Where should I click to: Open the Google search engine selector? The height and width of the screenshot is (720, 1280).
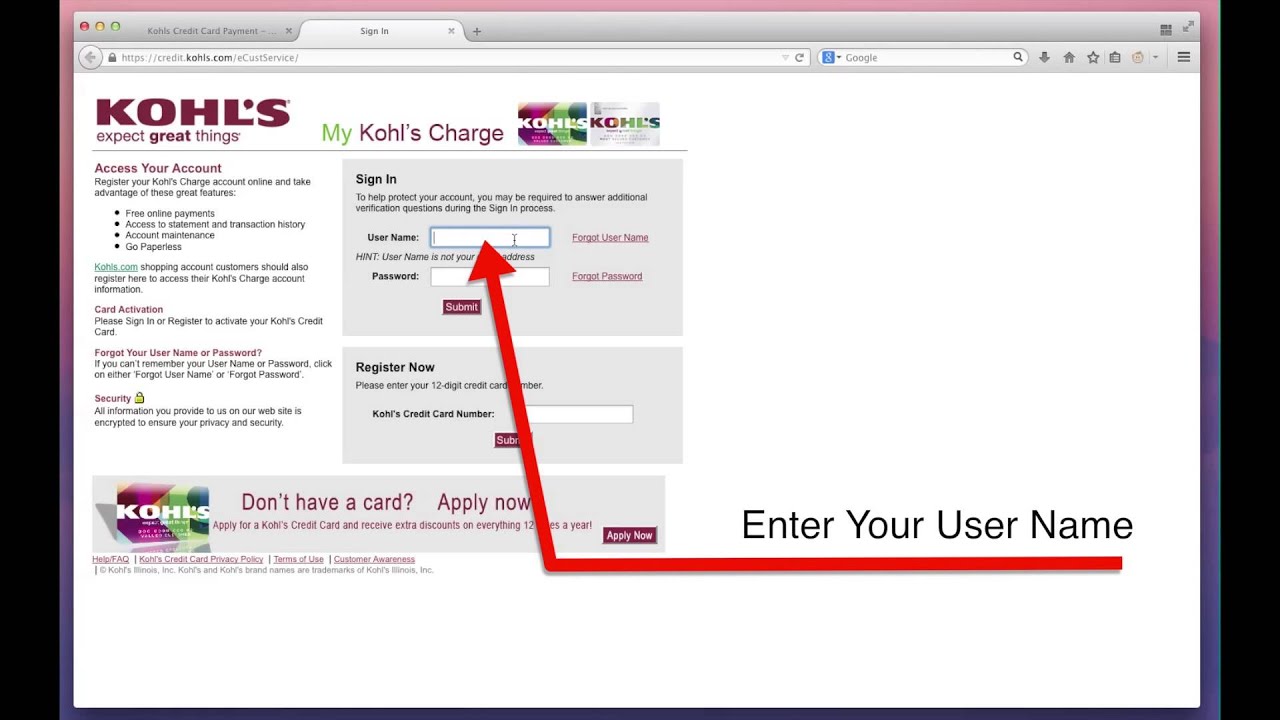point(831,58)
